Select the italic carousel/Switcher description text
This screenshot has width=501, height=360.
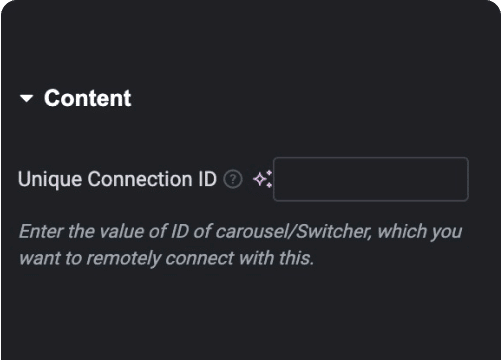pos(240,245)
